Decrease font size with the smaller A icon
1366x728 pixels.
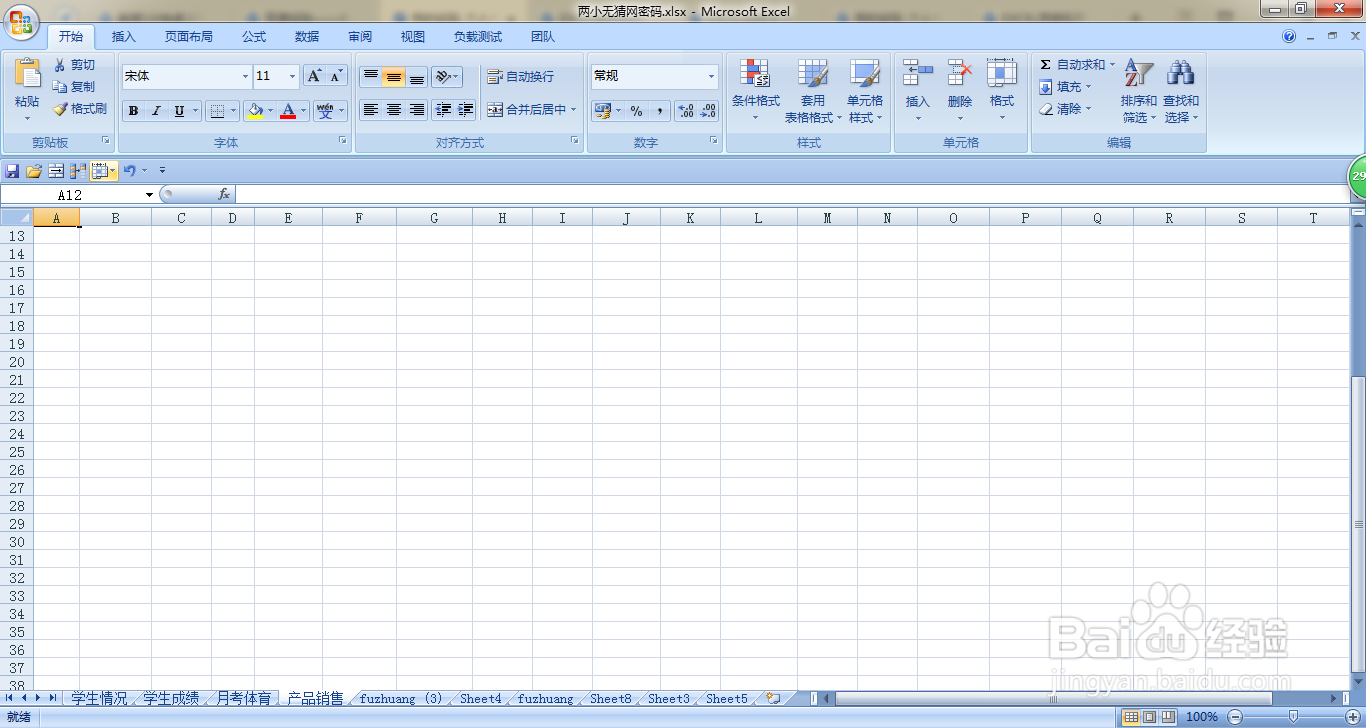click(336, 76)
